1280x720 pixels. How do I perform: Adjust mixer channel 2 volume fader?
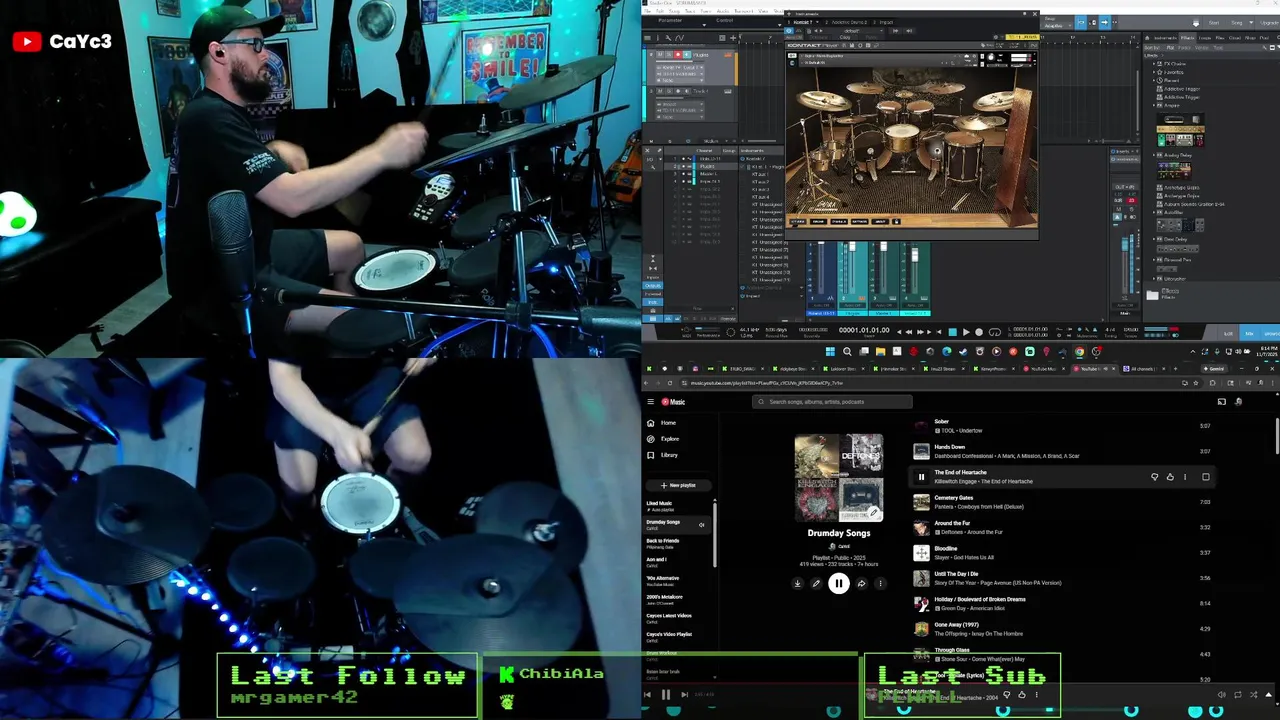pos(852,246)
